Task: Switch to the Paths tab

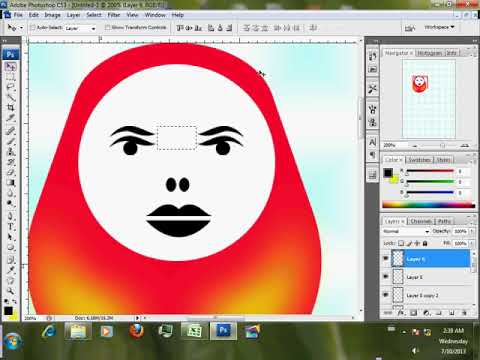Action: coord(444,221)
